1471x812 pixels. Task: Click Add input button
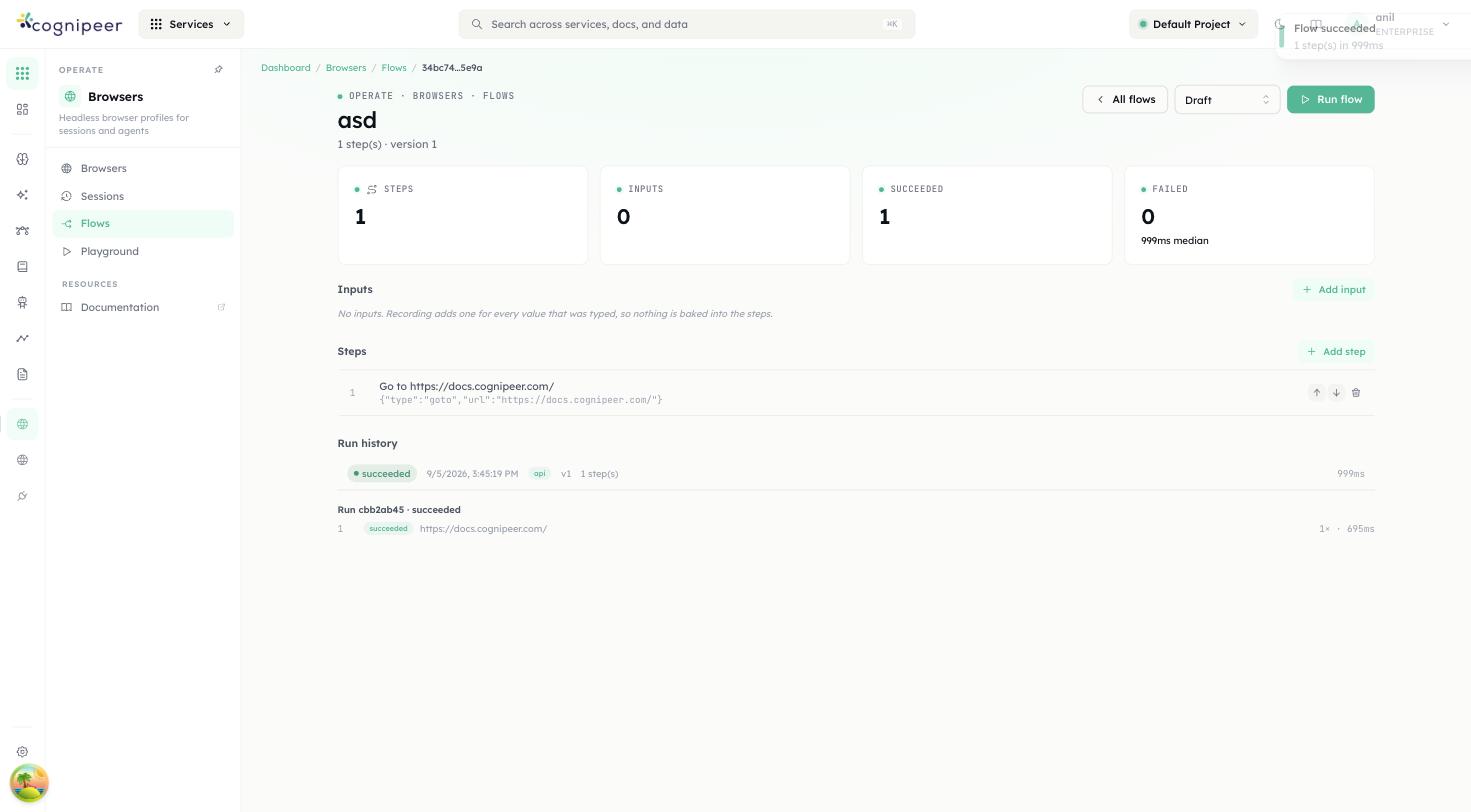pos(1334,290)
